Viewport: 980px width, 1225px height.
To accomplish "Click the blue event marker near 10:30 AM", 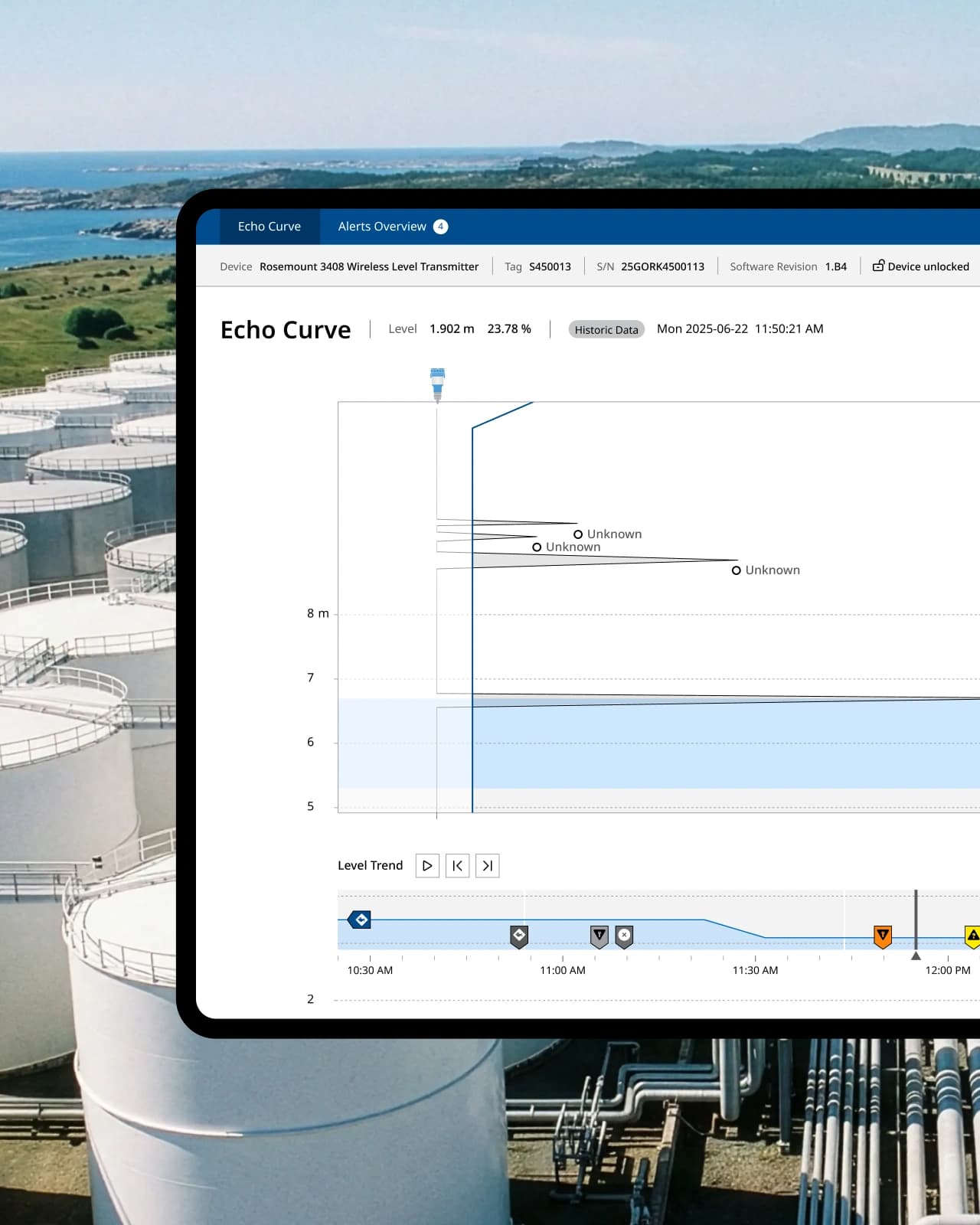I will coord(360,920).
